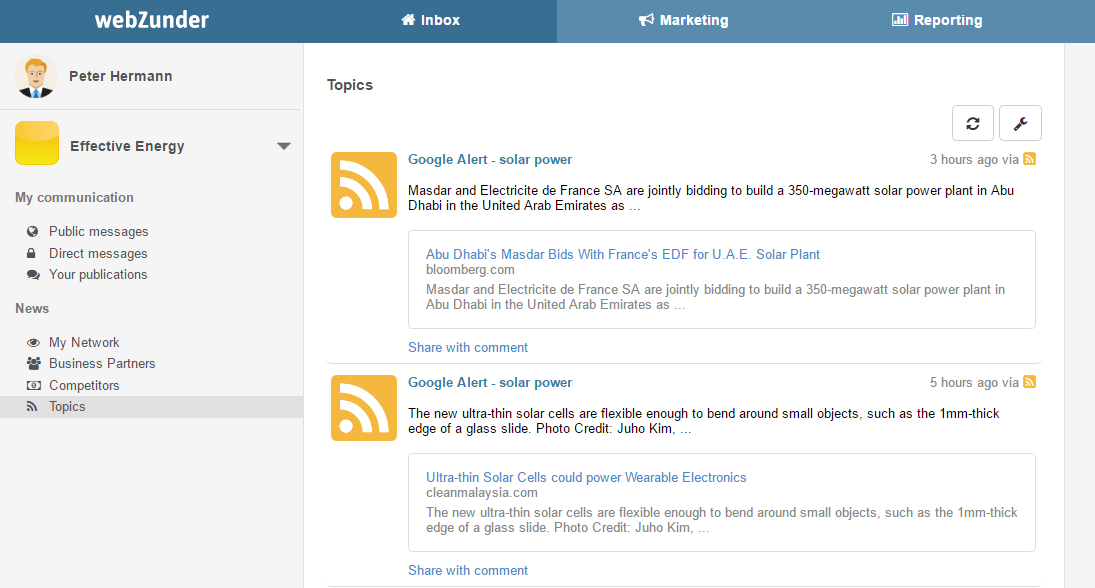Click small RSS icon beside 3 hours ago
1095x588 pixels.
[x=1029, y=159]
